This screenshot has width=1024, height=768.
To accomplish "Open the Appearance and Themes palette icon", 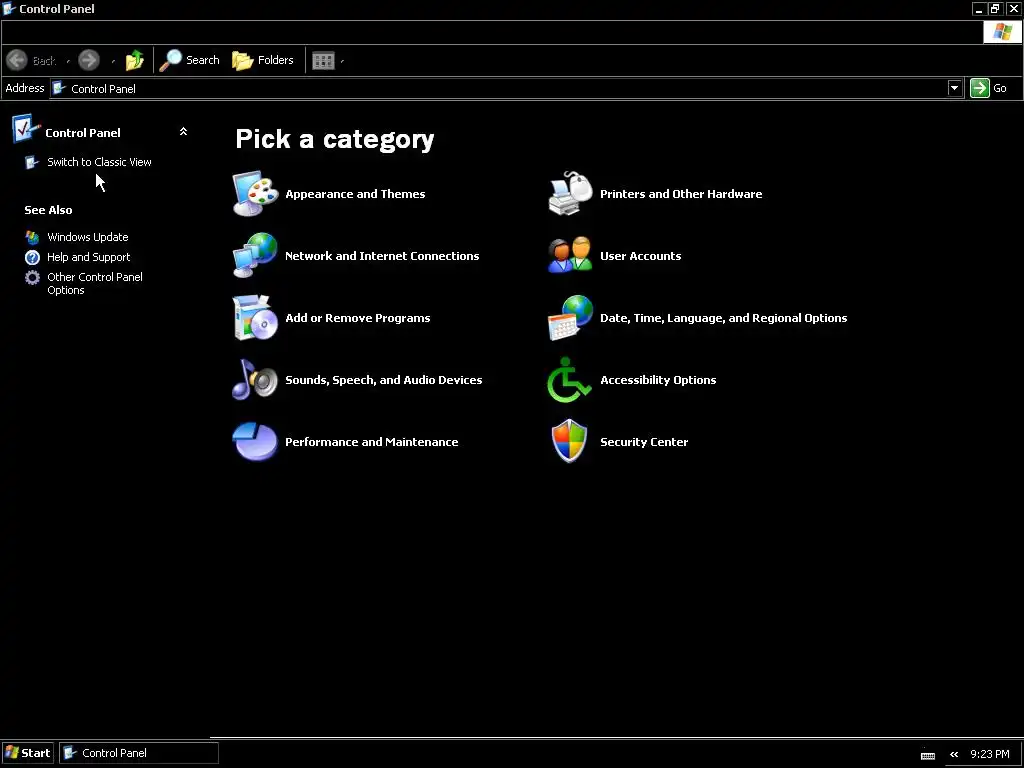I will [255, 194].
